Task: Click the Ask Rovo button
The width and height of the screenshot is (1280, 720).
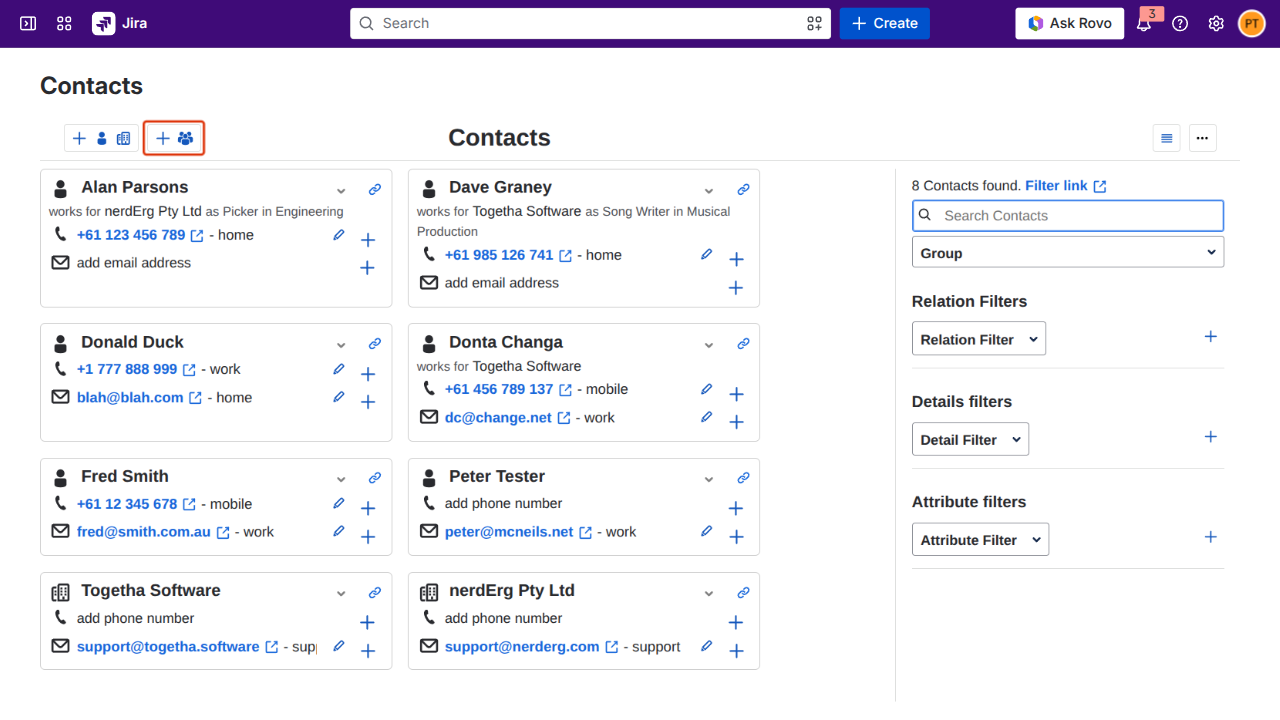Action: coord(1069,23)
